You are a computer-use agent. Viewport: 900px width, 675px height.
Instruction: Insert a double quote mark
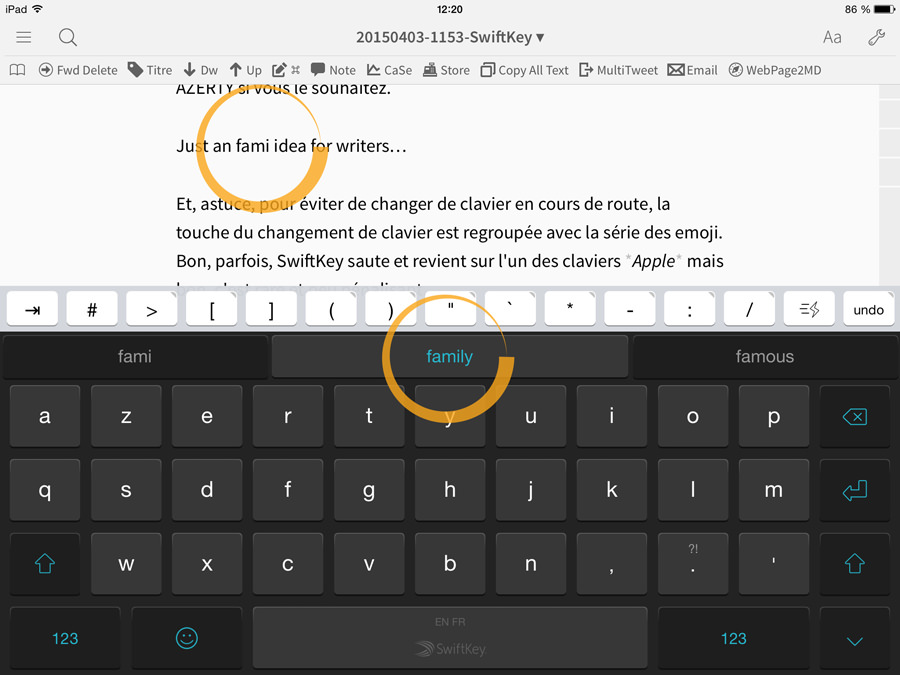point(451,309)
